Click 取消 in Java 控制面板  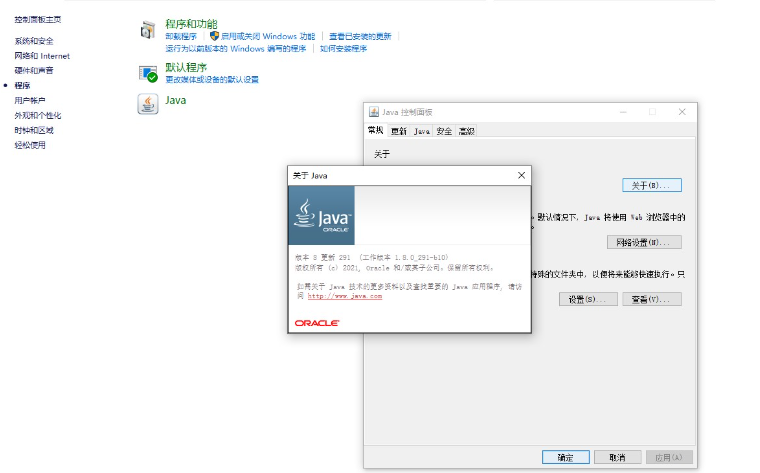(x=618, y=457)
